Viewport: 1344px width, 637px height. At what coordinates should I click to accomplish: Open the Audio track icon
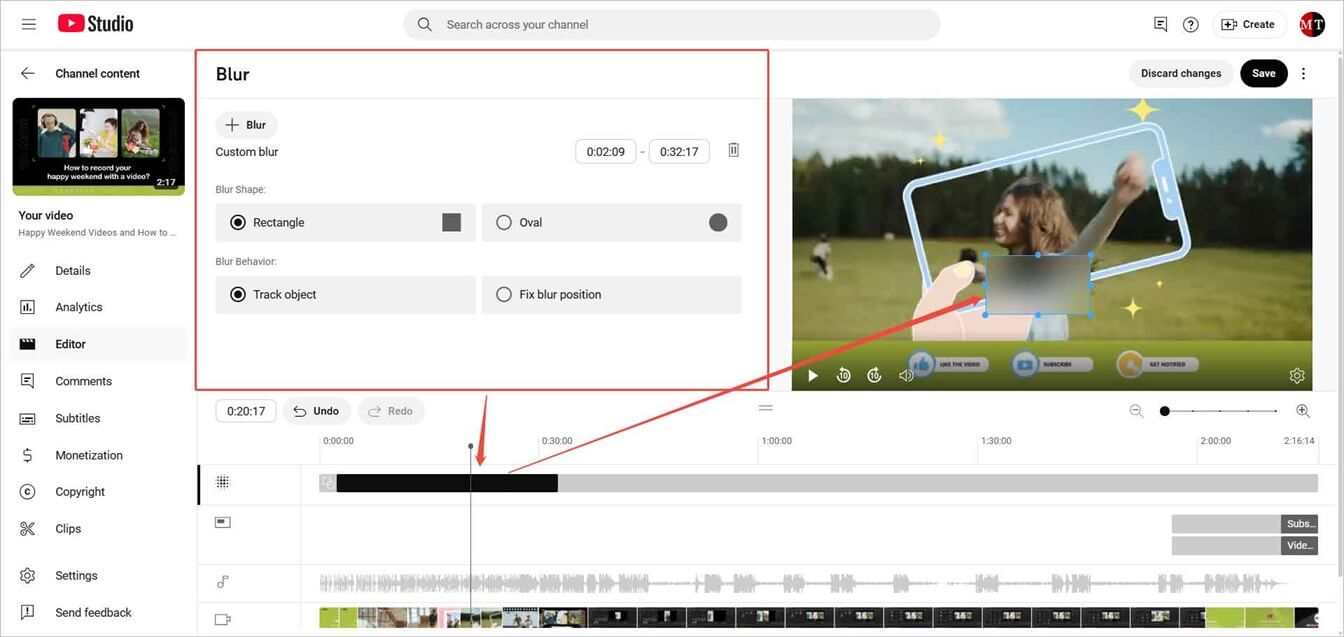click(x=220, y=581)
